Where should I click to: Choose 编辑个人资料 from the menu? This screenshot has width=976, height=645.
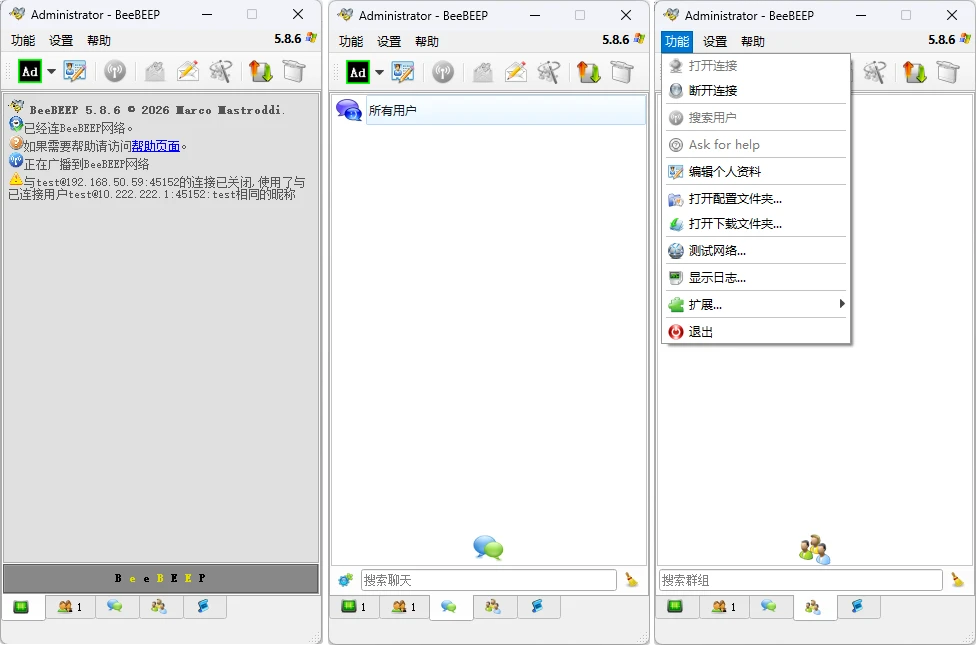pyautogui.click(x=756, y=172)
